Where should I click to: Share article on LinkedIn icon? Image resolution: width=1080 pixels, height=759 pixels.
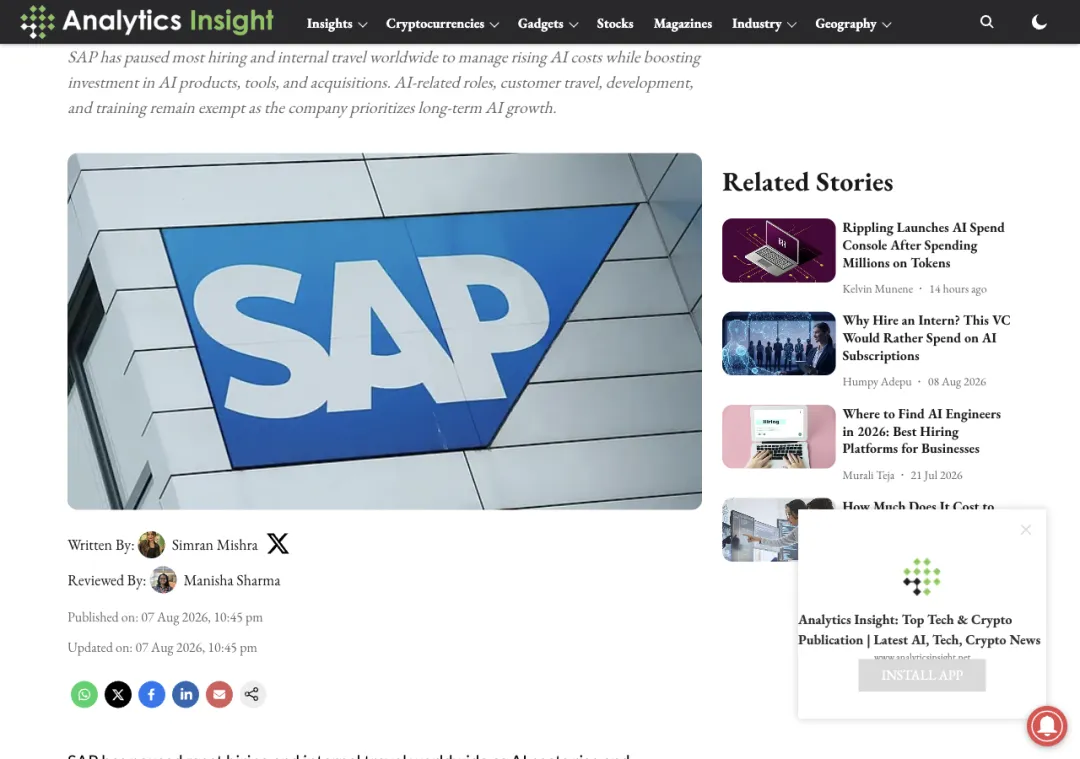coord(185,694)
